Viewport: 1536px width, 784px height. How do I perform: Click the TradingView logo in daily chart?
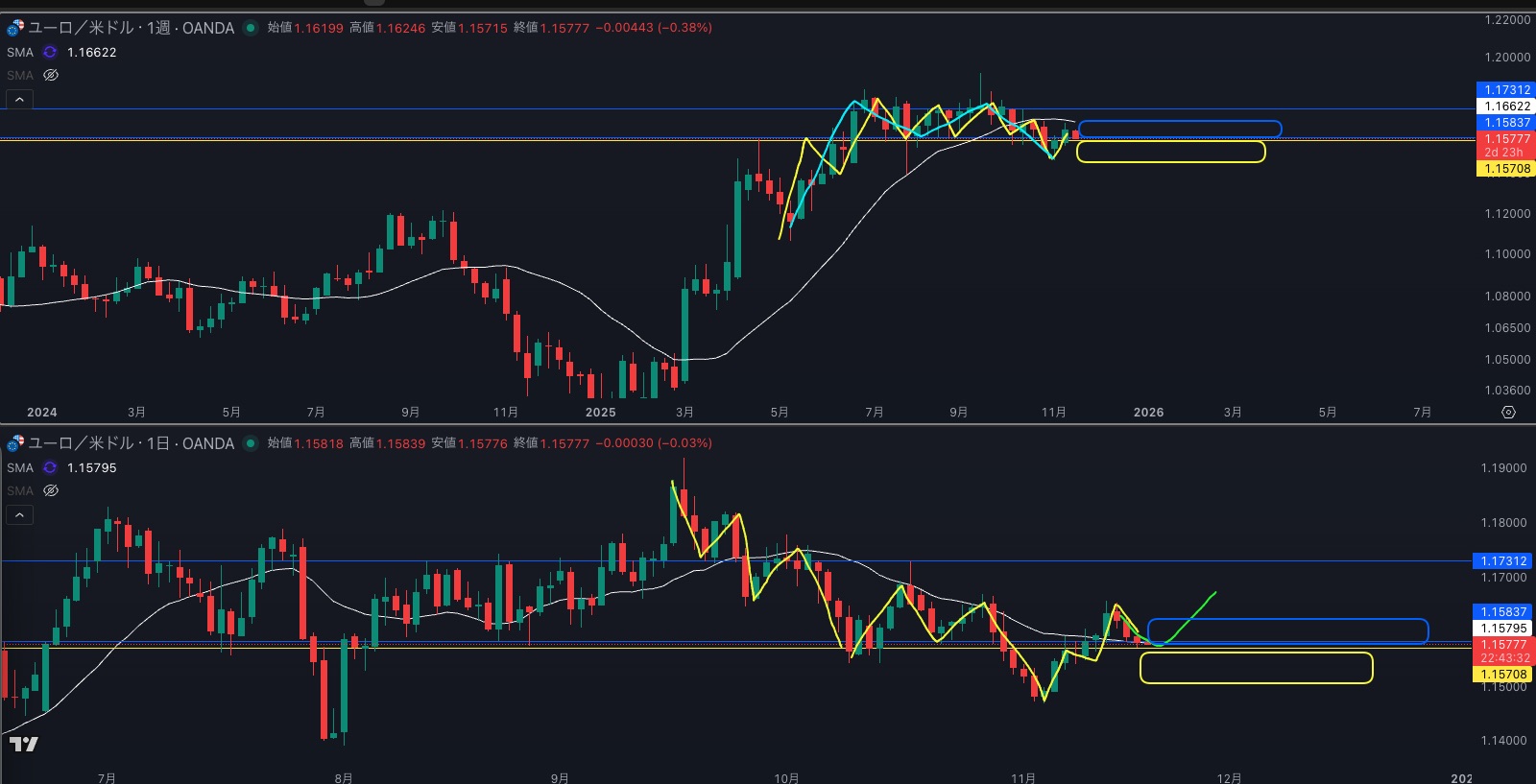[24, 744]
